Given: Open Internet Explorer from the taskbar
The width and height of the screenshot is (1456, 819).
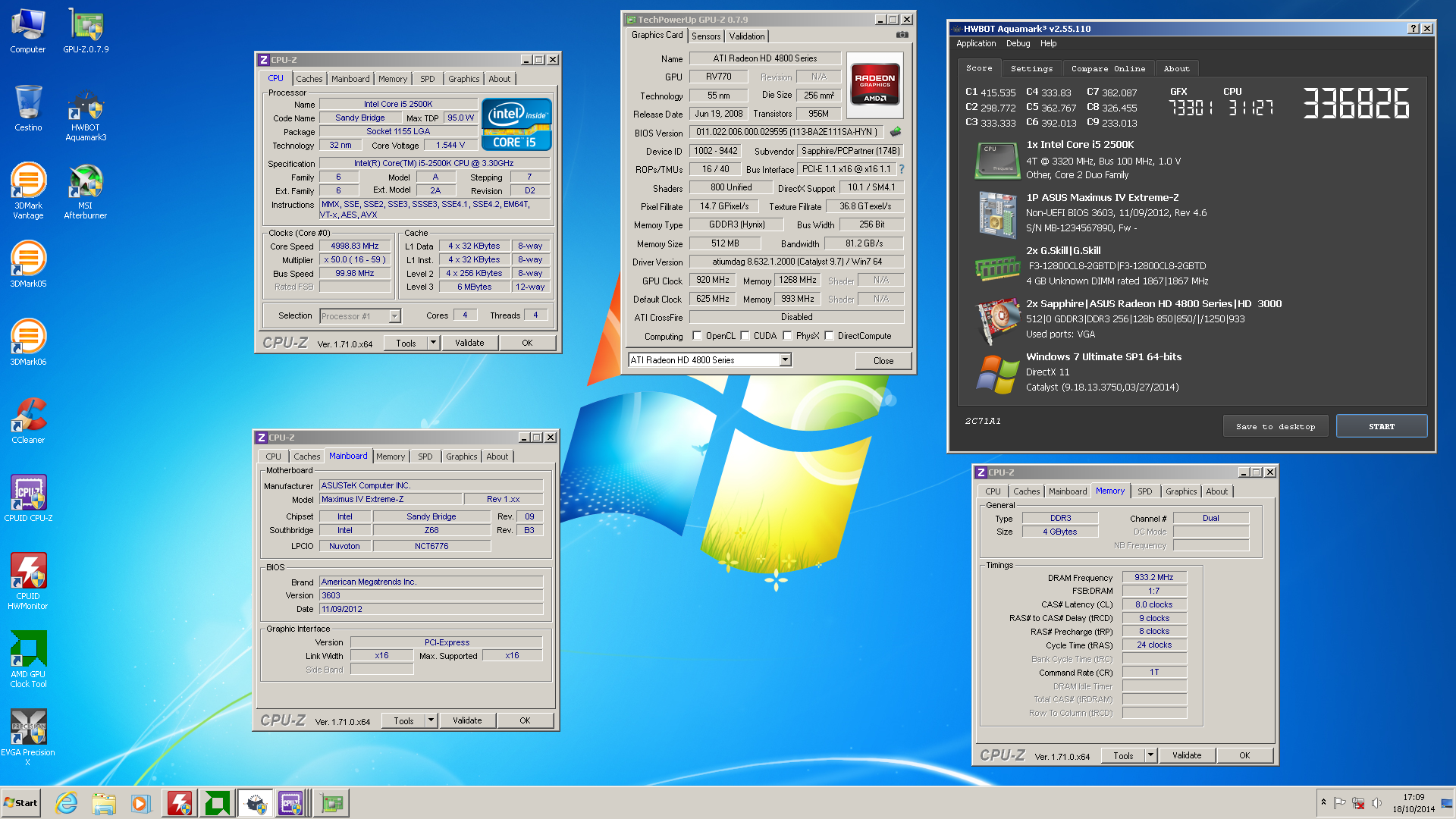Looking at the screenshot, I should tap(67, 803).
